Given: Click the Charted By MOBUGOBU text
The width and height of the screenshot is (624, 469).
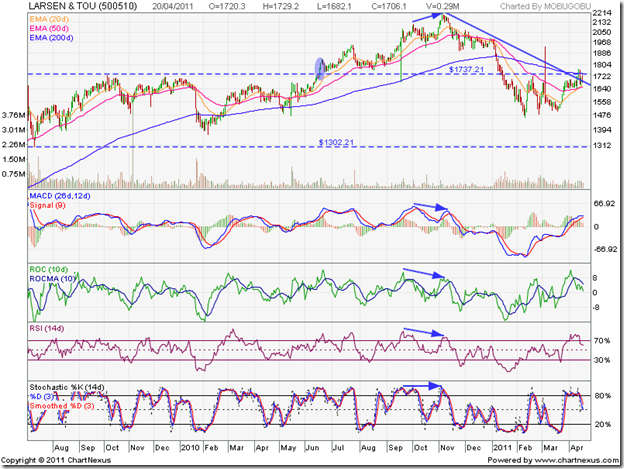Looking at the screenshot, I should [x=545, y=6].
